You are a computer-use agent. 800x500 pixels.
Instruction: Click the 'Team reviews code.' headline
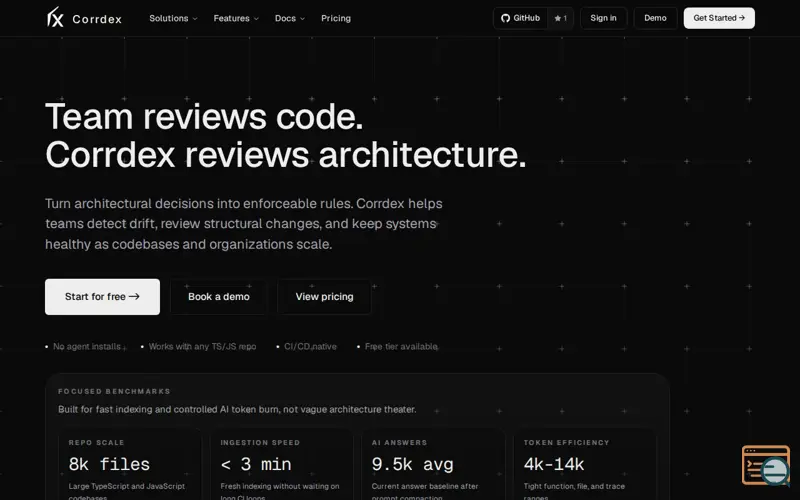pos(204,117)
